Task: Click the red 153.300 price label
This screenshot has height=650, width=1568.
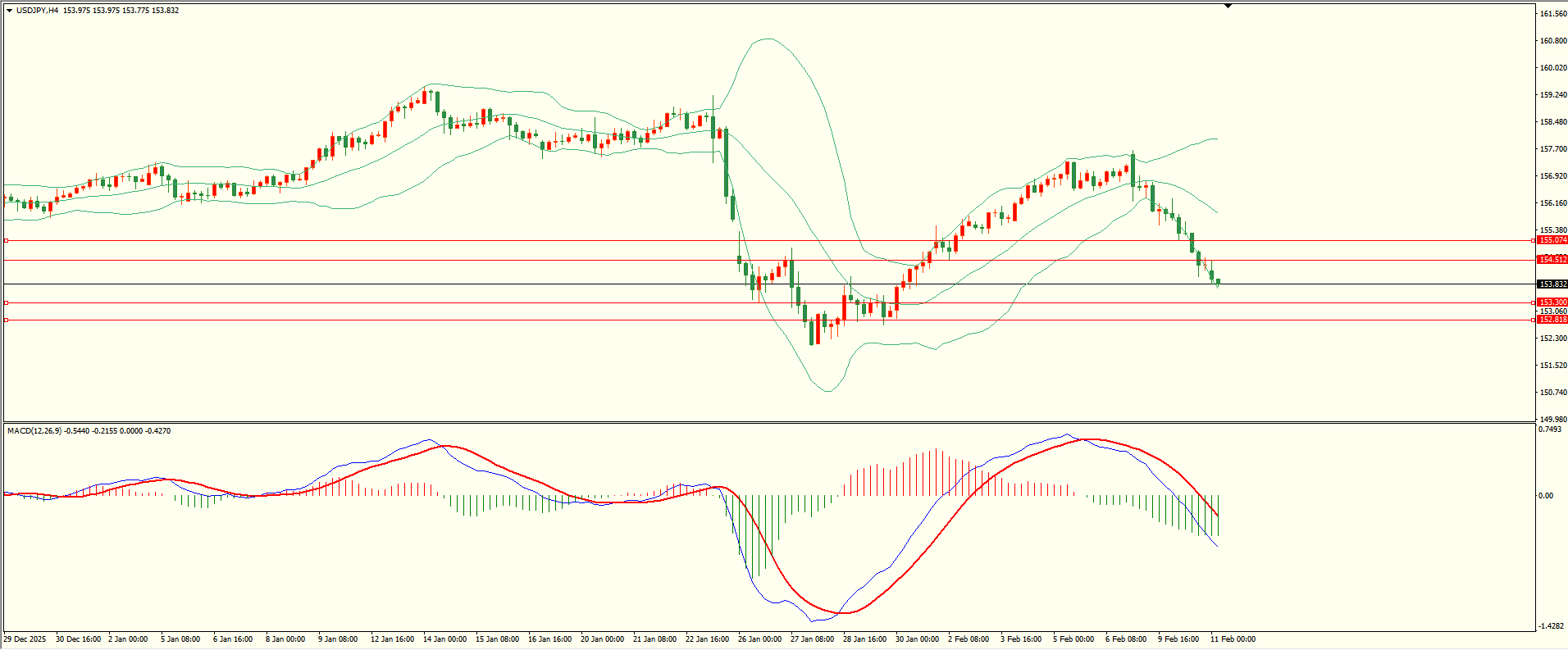Action: tap(1552, 302)
